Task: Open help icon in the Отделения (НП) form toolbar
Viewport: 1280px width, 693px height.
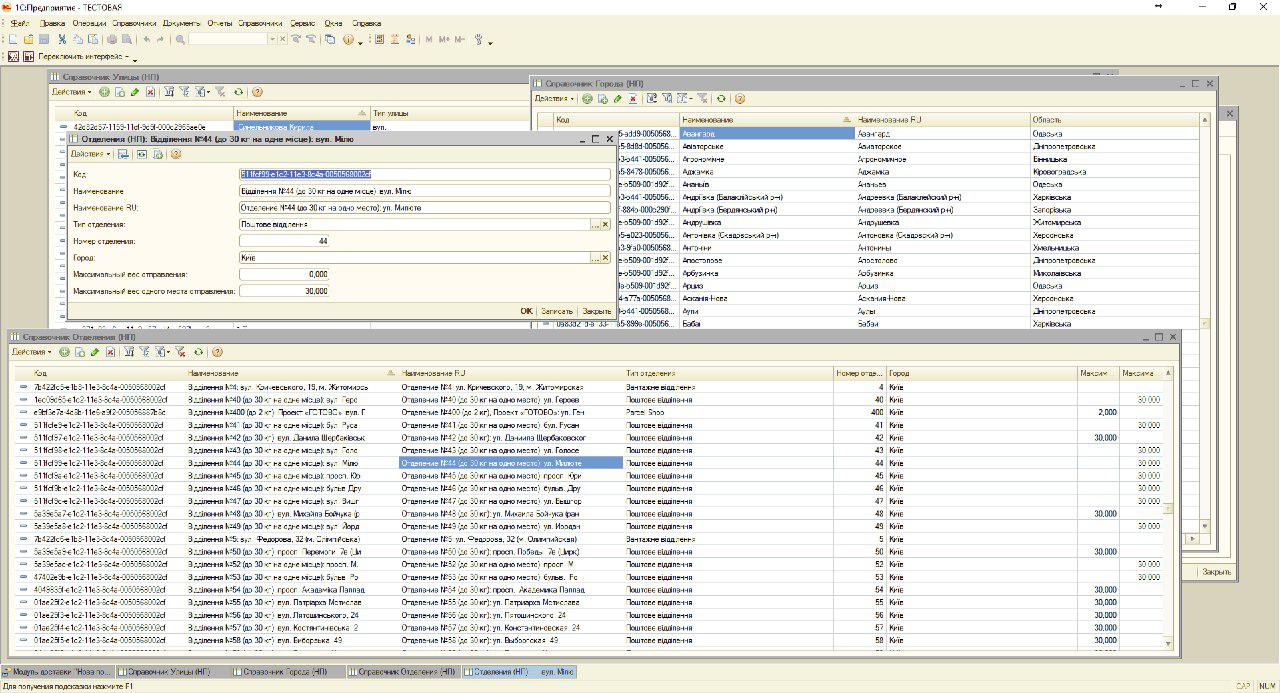Action: click(176, 154)
